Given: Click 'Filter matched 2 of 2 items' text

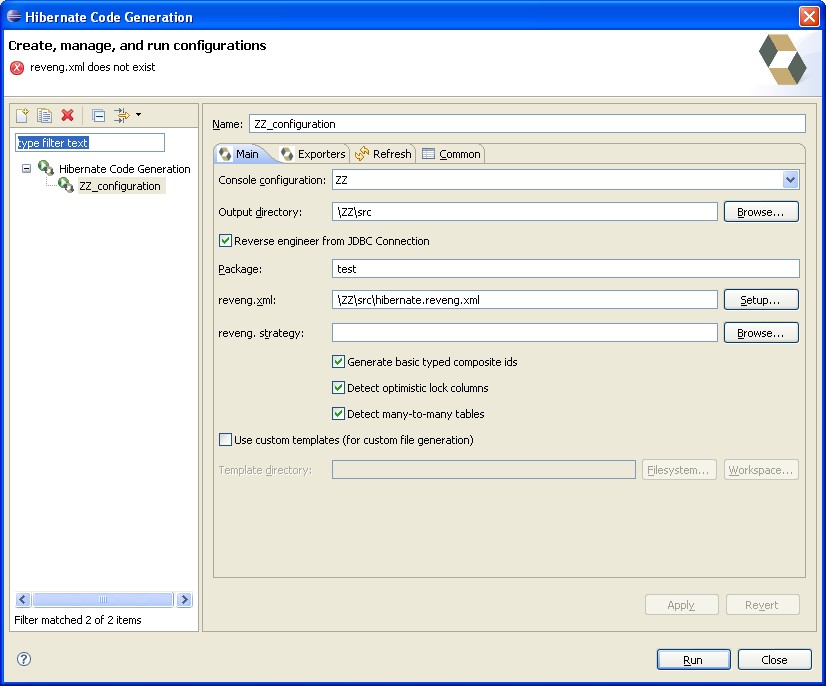Looking at the screenshot, I should coord(78,620).
